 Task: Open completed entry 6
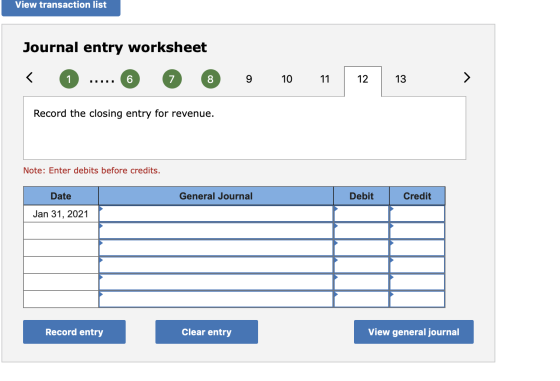130,79
